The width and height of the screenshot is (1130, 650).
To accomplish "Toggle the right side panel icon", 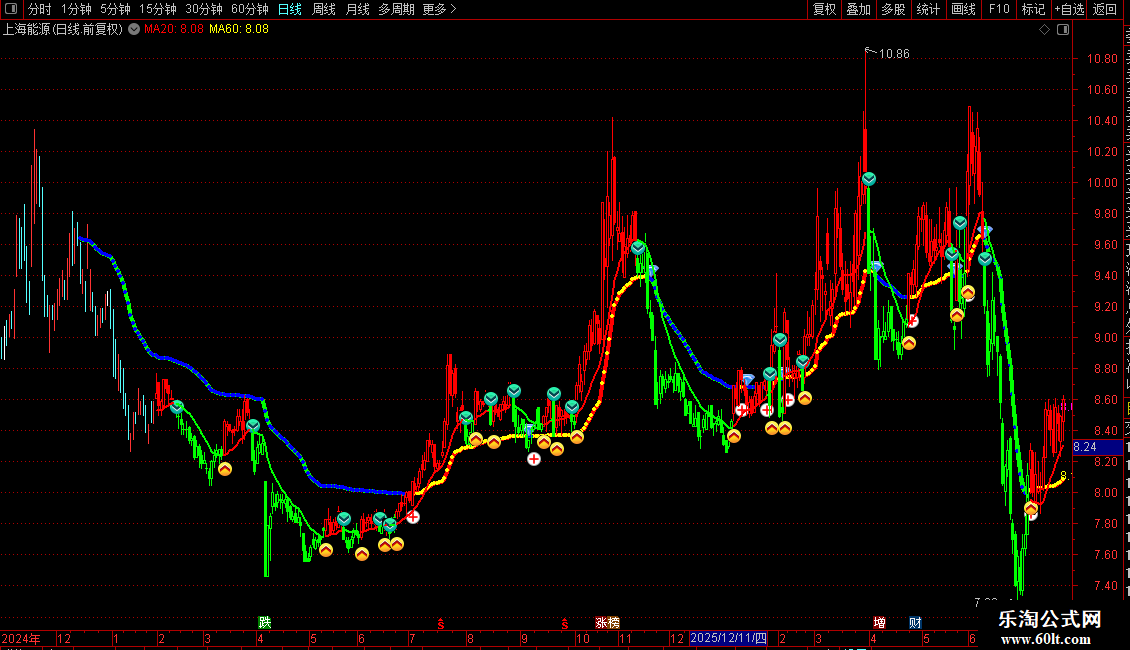I will [x=1063, y=30].
